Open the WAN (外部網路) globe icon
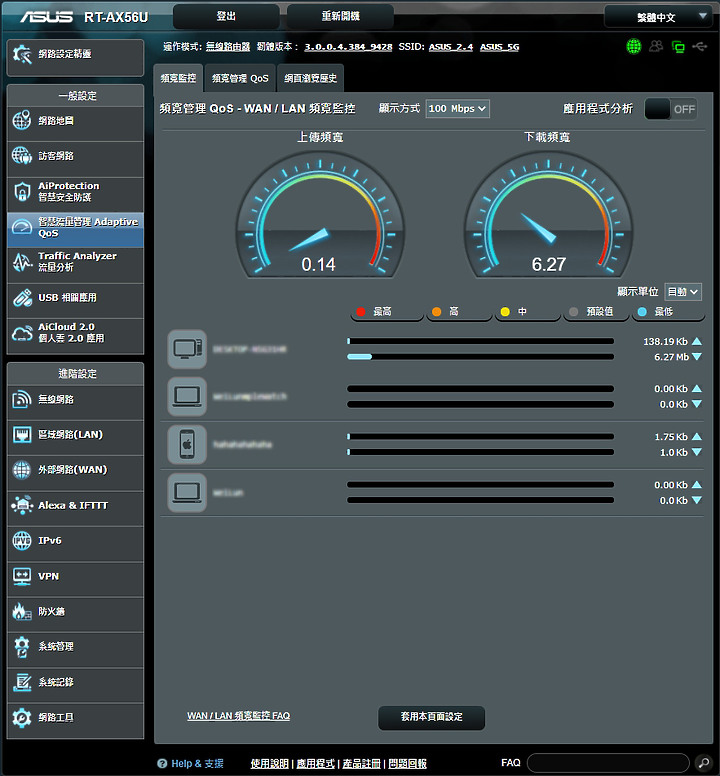Viewport: 720px width, 776px height. point(22,470)
